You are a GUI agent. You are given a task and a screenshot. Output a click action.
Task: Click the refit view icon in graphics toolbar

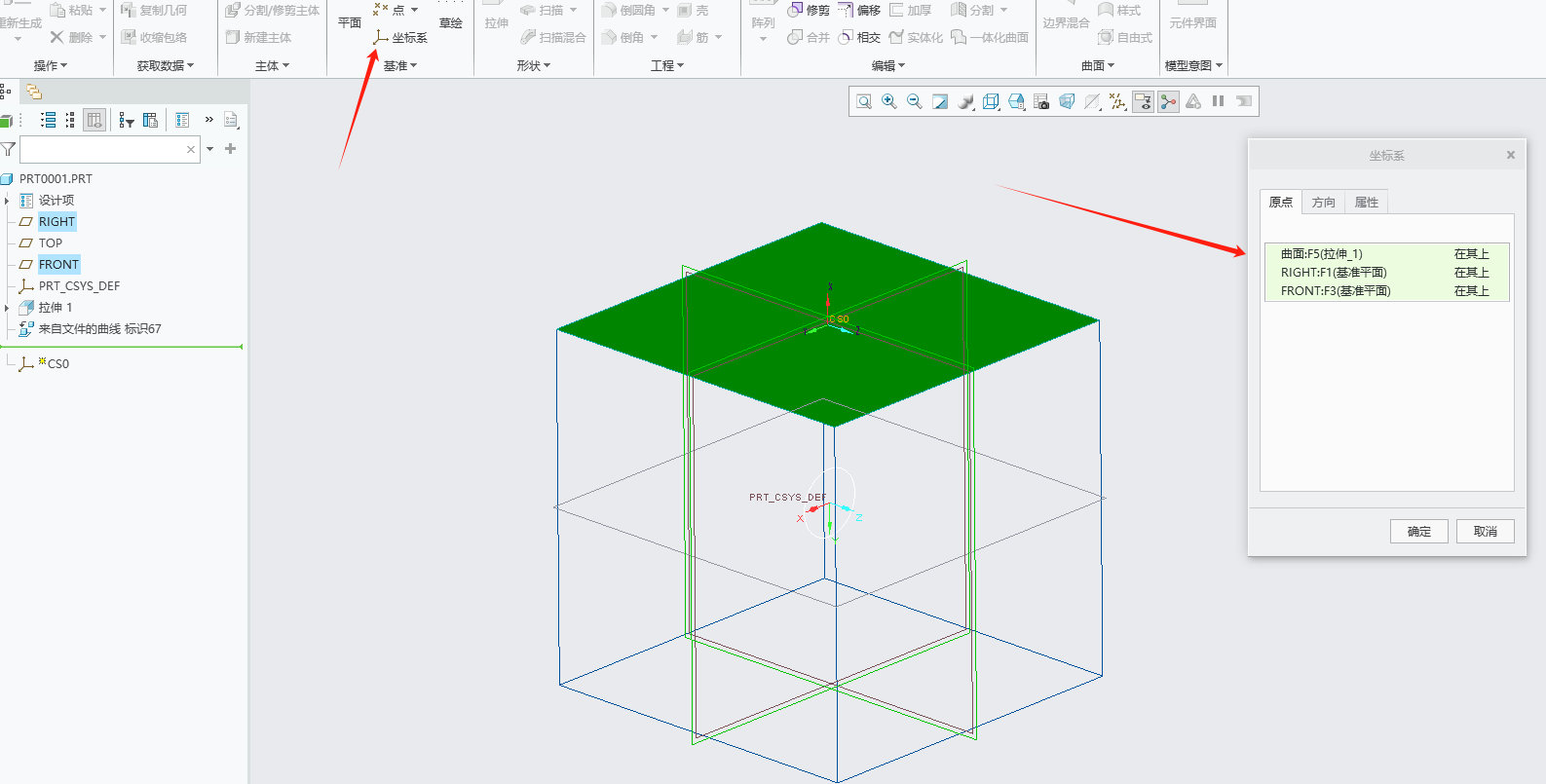click(864, 101)
